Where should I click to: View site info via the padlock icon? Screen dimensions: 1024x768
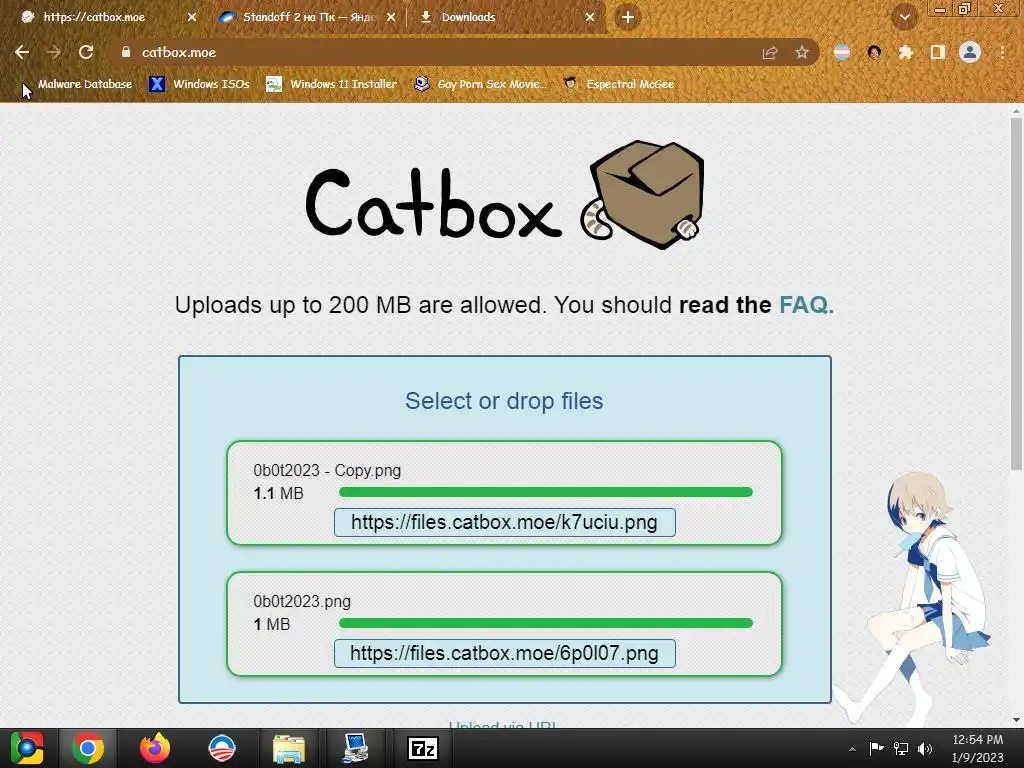(x=126, y=52)
